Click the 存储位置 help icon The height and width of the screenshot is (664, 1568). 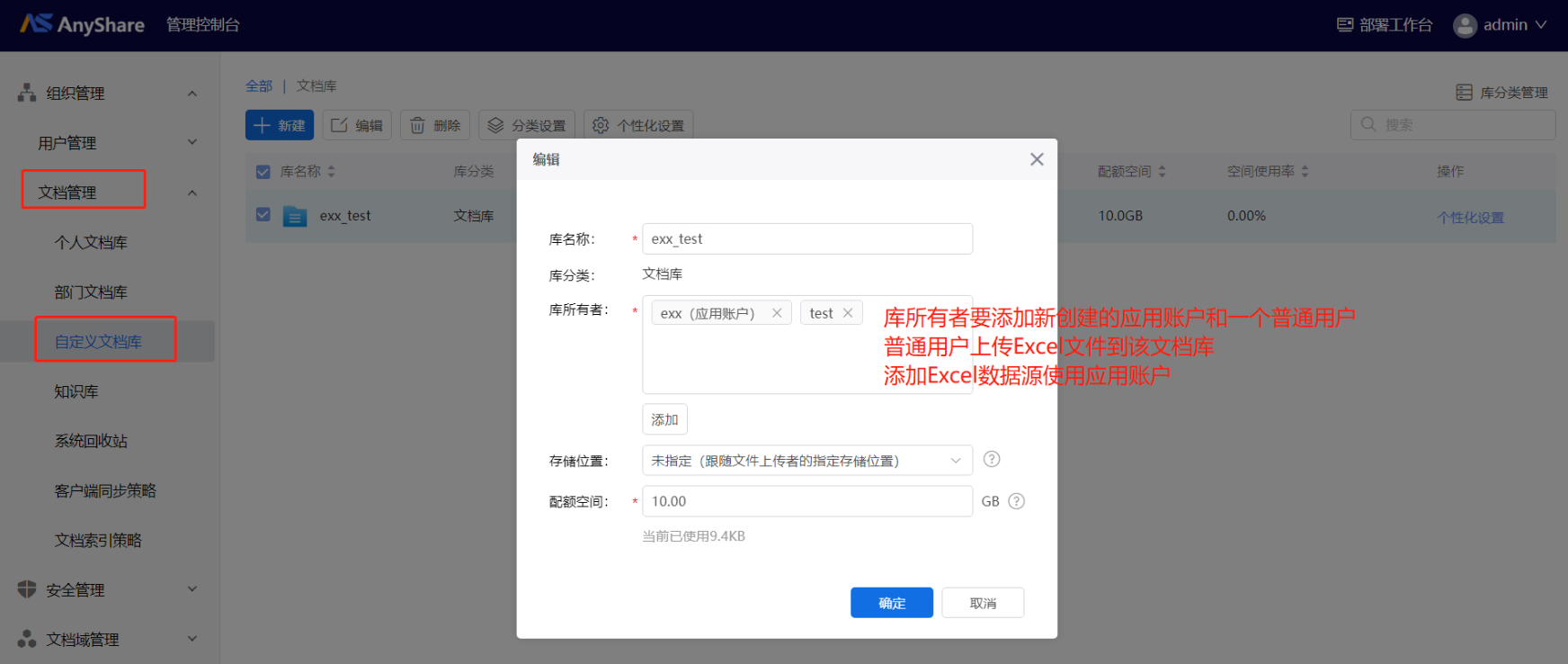[x=992, y=459]
